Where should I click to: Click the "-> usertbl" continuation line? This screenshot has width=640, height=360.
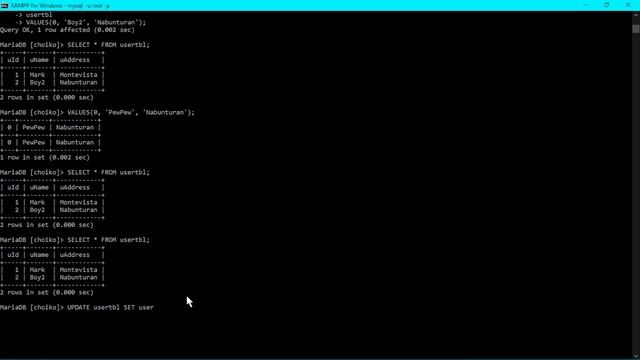(34, 15)
